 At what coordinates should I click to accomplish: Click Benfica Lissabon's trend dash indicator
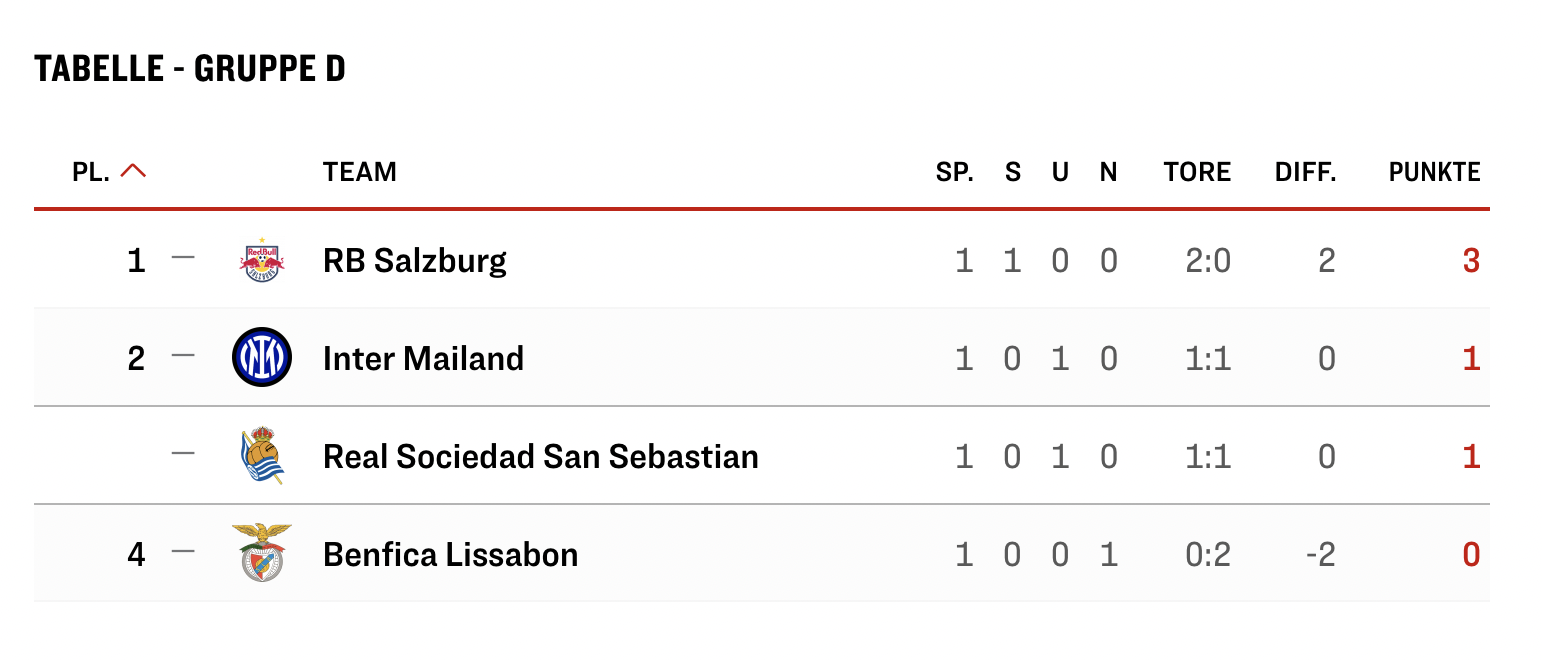[183, 551]
